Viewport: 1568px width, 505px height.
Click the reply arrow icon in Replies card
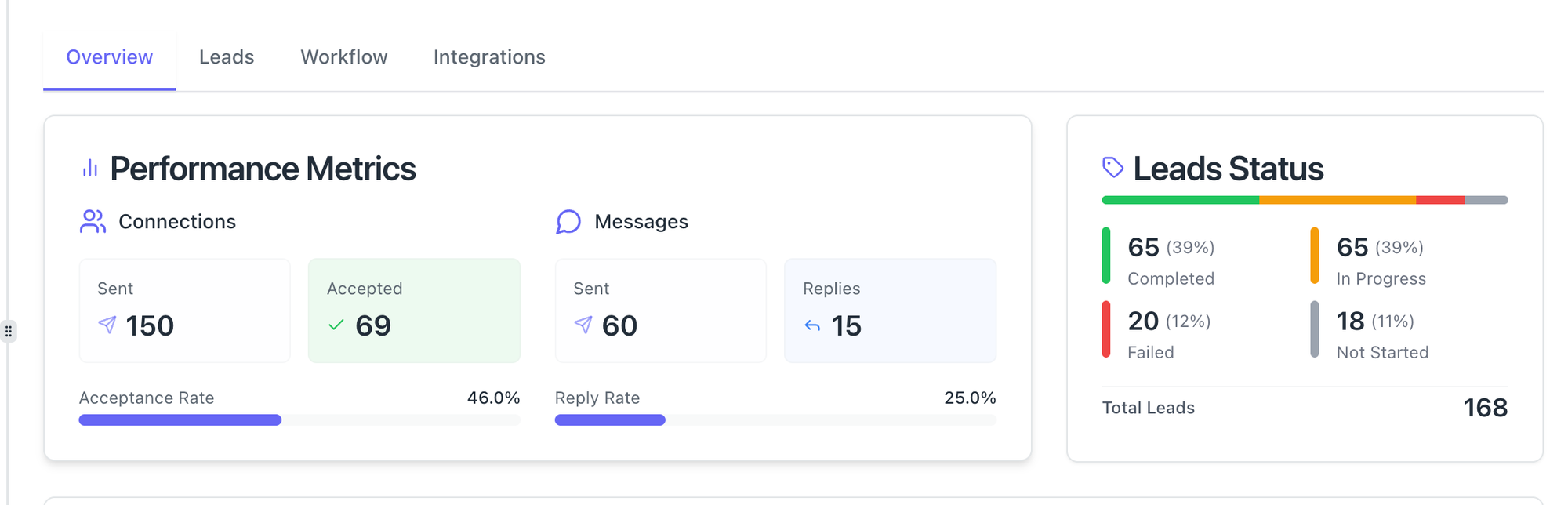pyautogui.click(x=812, y=325)
